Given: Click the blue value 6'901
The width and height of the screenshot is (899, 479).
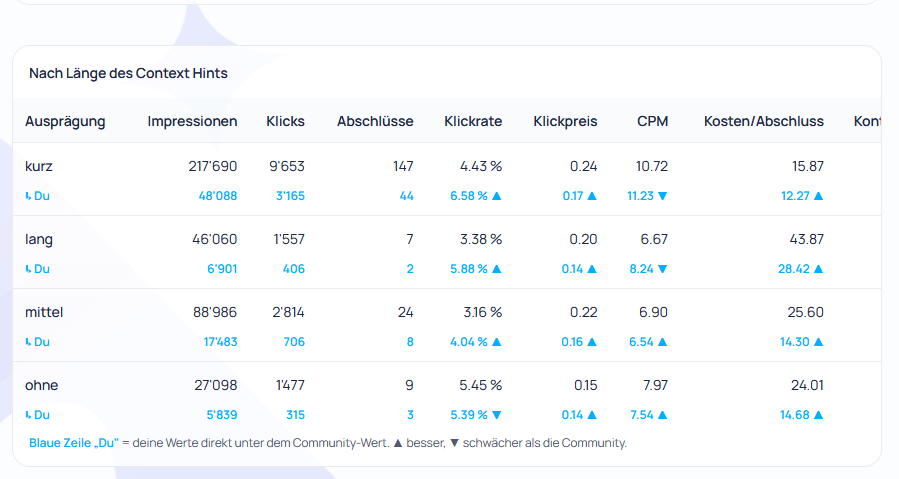Looking at the screenshot, I should click(x=222, y=268).
